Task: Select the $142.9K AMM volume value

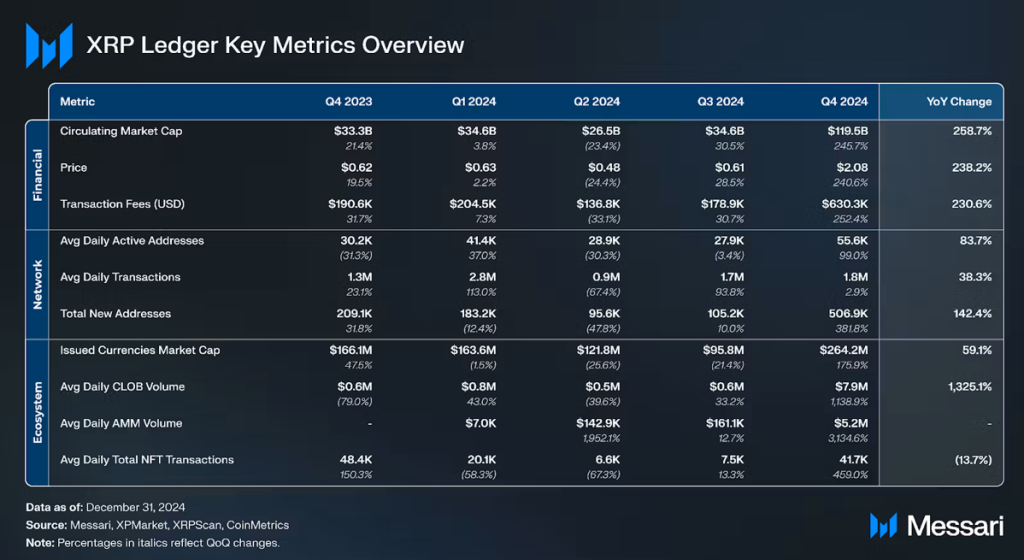Action: 598,424
